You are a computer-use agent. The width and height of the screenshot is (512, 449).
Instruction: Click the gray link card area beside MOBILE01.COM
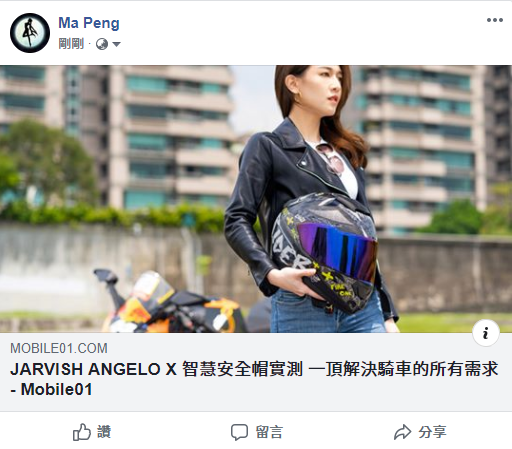[300, 348]
